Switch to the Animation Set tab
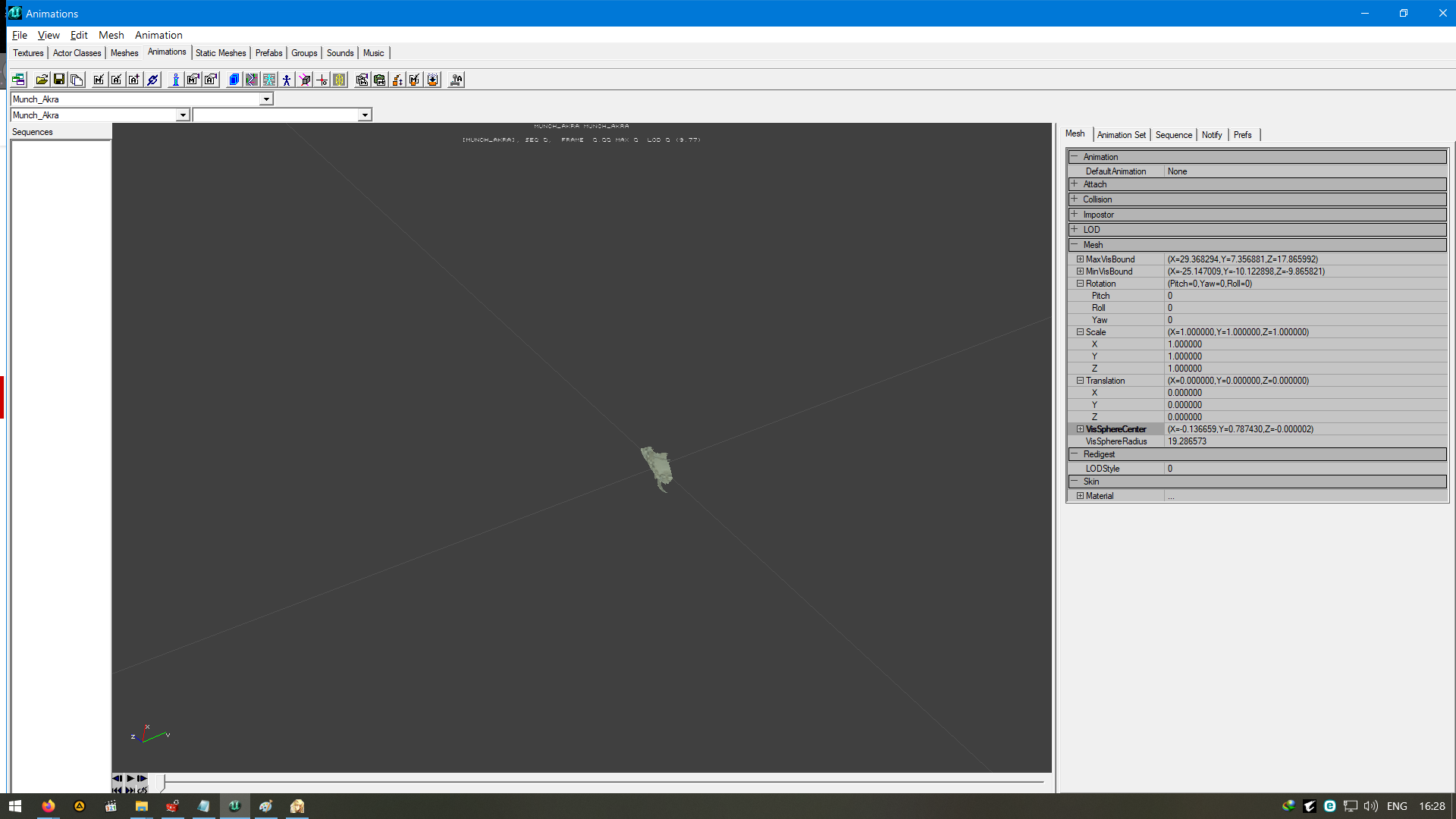 tap(1122, 134)
